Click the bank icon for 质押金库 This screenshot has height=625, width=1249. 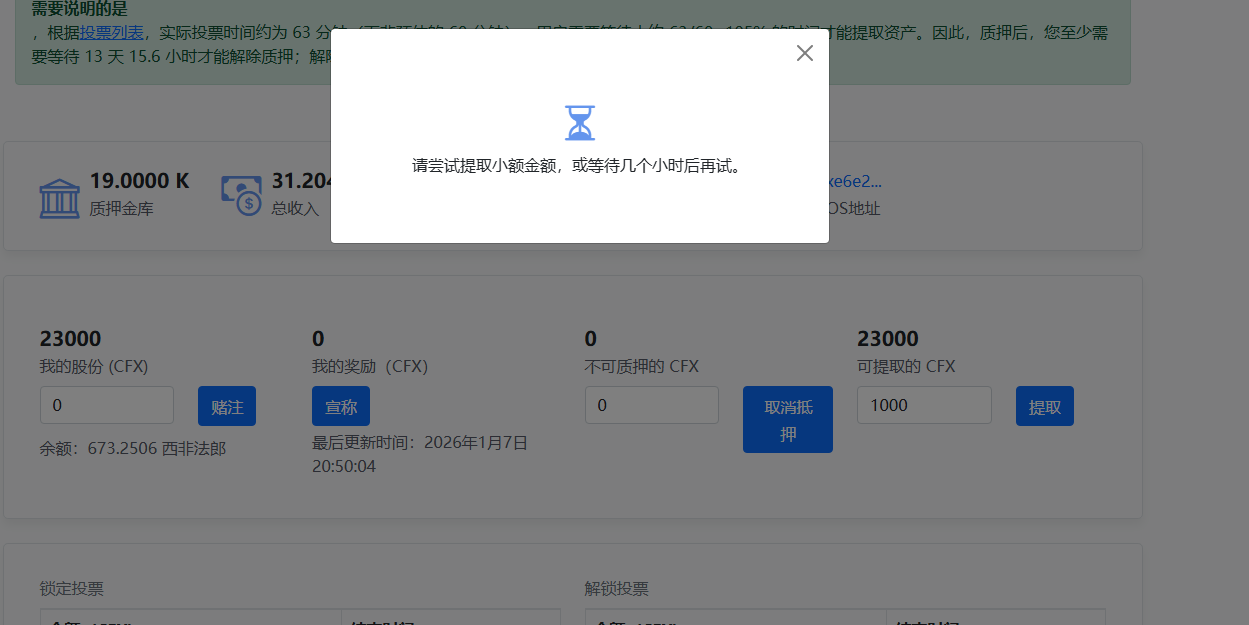click(x=59, y=198)
